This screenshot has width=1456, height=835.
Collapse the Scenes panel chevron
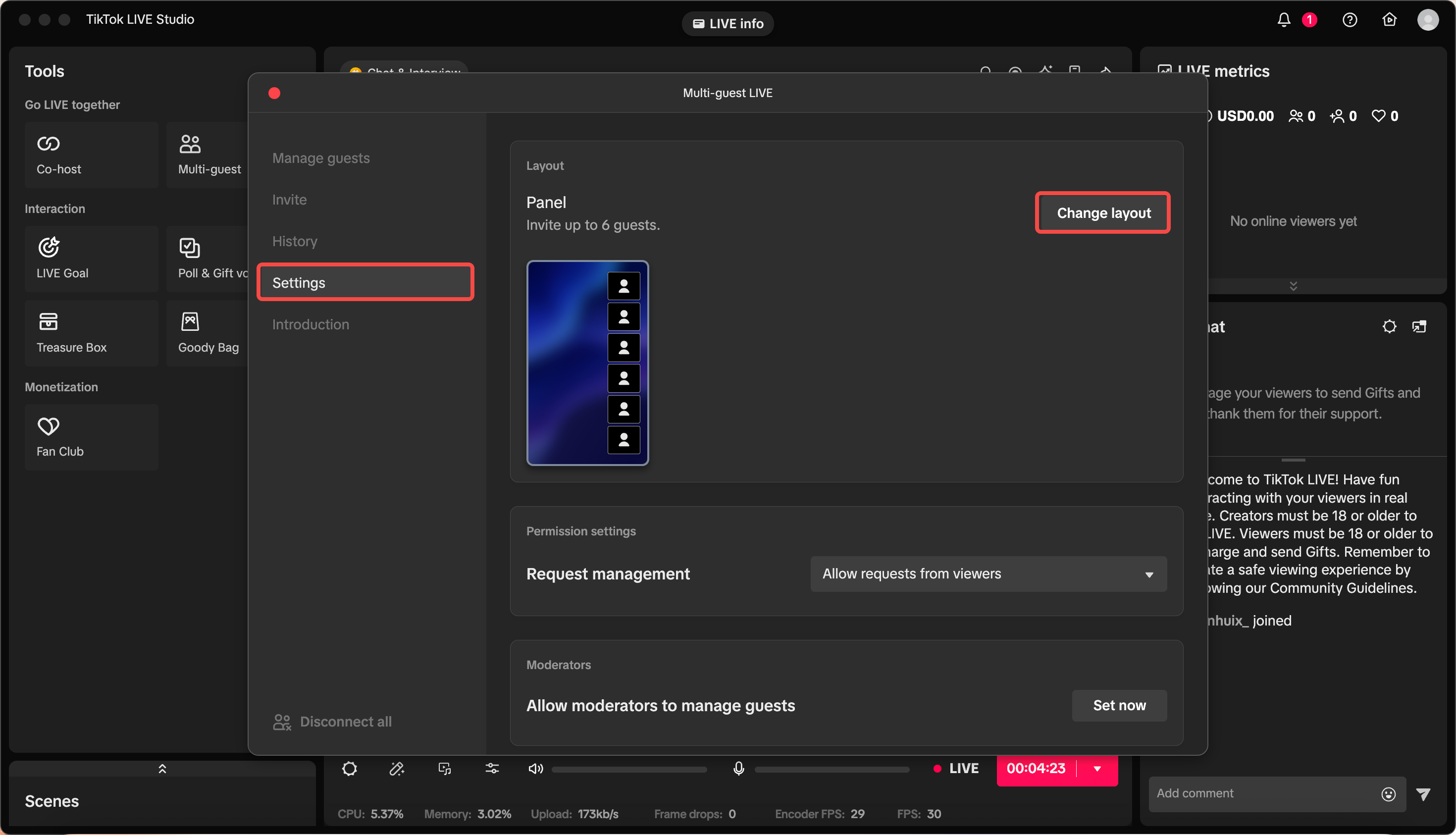click(162, 768)
